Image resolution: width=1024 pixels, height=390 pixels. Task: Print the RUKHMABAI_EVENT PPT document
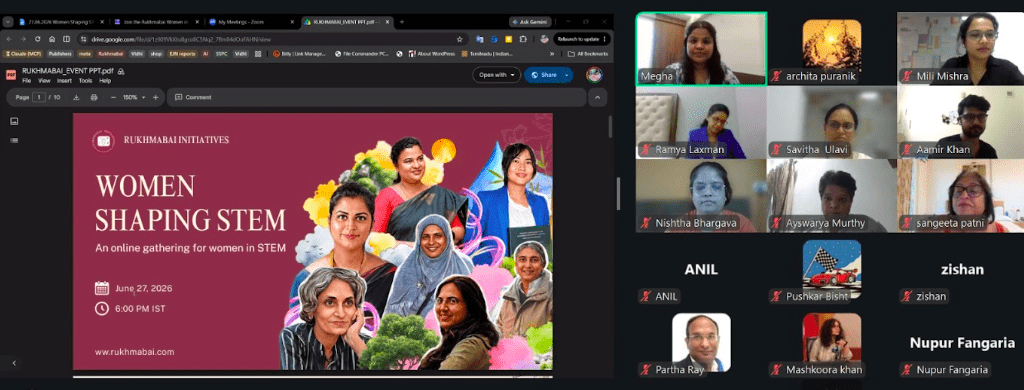94,97
